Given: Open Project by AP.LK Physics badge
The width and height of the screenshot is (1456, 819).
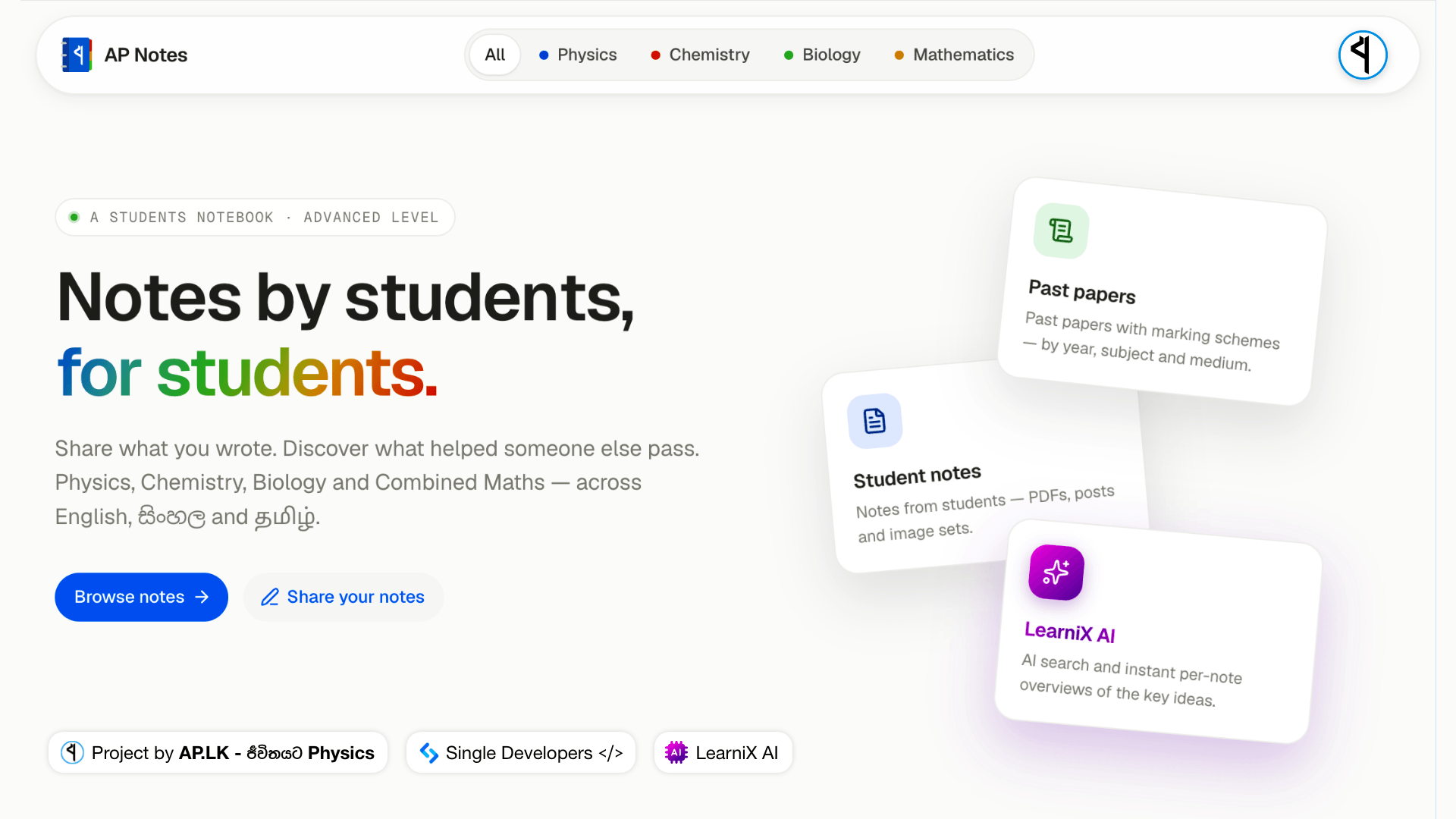Looking at the screenshot, I should click(x=218, y=752).
